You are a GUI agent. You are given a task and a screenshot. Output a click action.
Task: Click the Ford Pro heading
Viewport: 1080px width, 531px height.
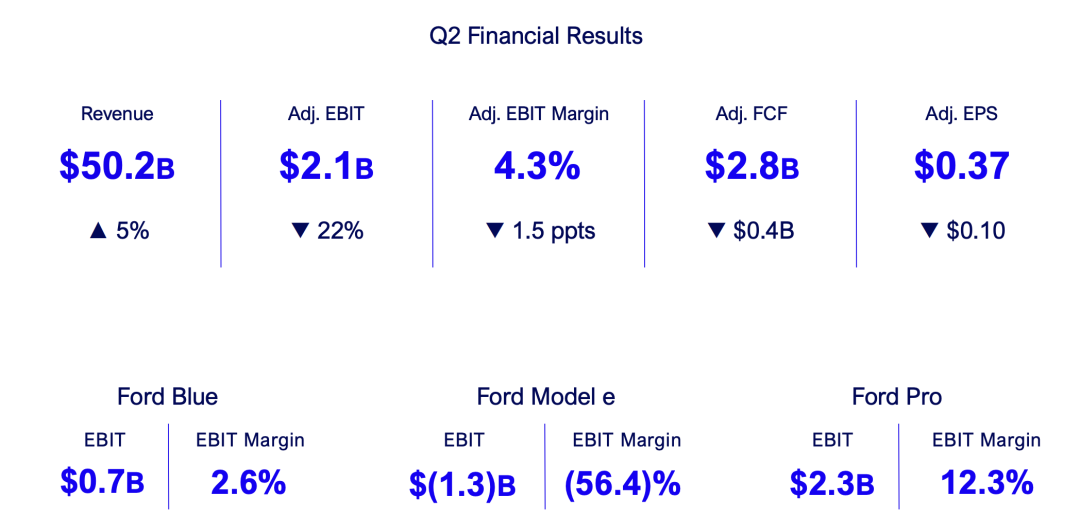[x=897, y=397]
